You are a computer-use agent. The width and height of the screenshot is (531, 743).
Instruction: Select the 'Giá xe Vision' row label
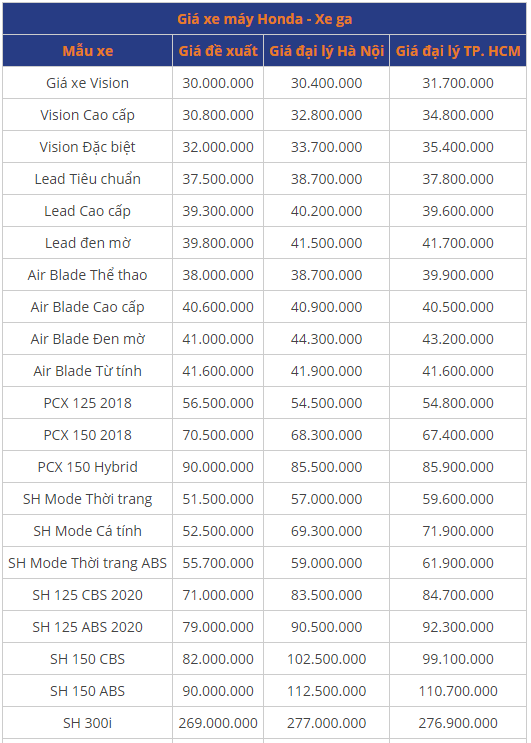pyautogui.click(x=88, y=83)
